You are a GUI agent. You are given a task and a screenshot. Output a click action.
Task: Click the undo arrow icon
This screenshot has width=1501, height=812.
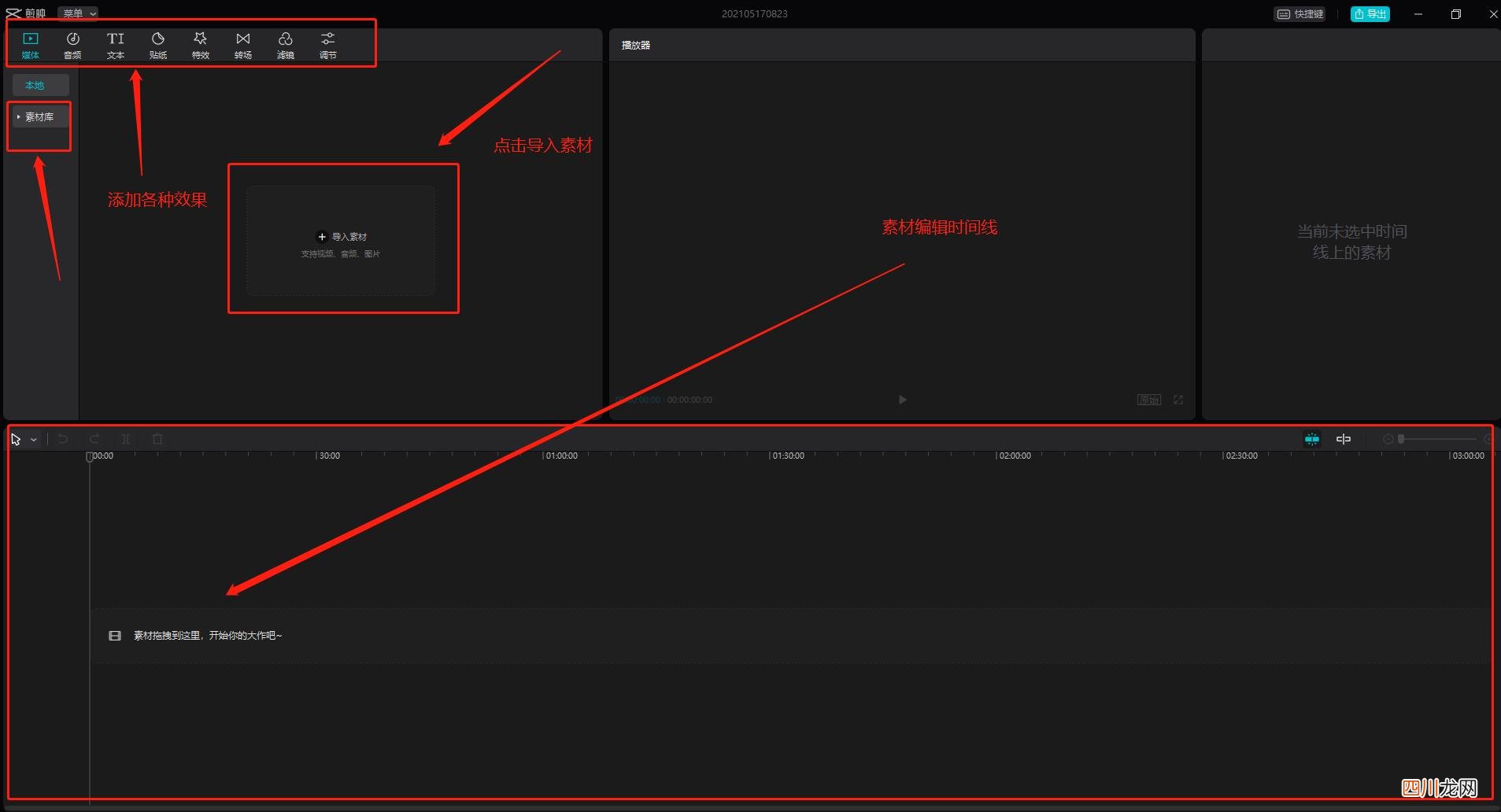(63, 439)
